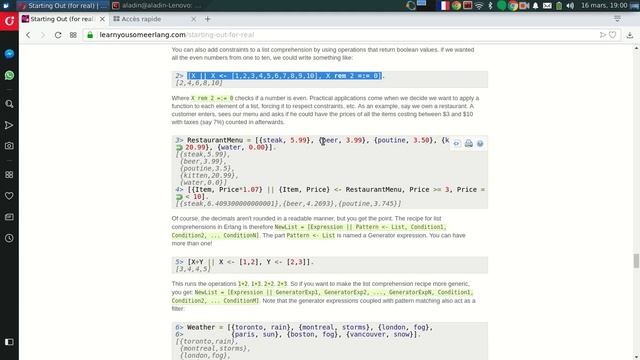Click the vertical page scrollbar thumb
The width and height of the screenshot is (640, 360).
636,261
